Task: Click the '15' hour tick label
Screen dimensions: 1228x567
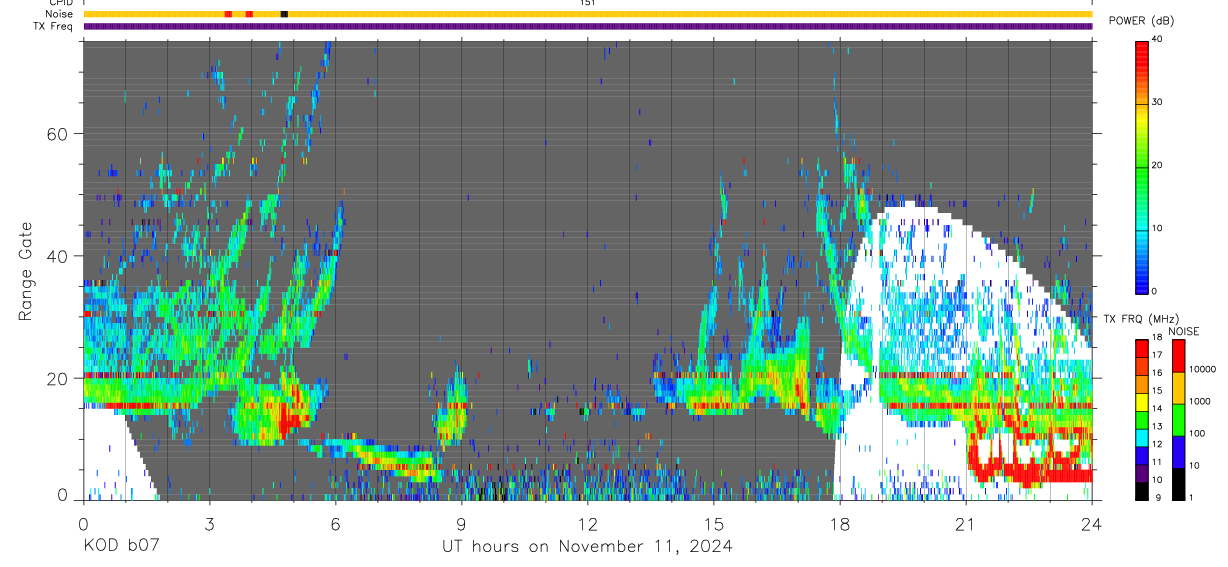Action: click(713, 523)
